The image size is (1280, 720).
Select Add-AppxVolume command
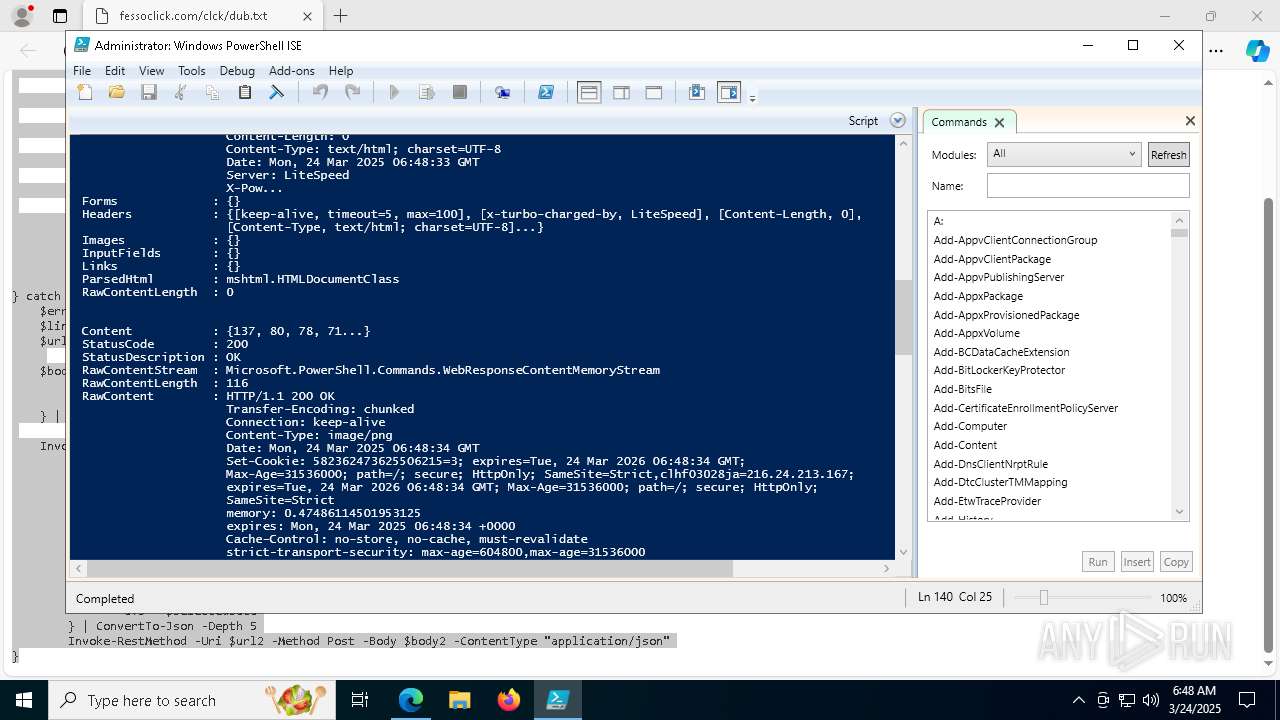coord(976,333)
